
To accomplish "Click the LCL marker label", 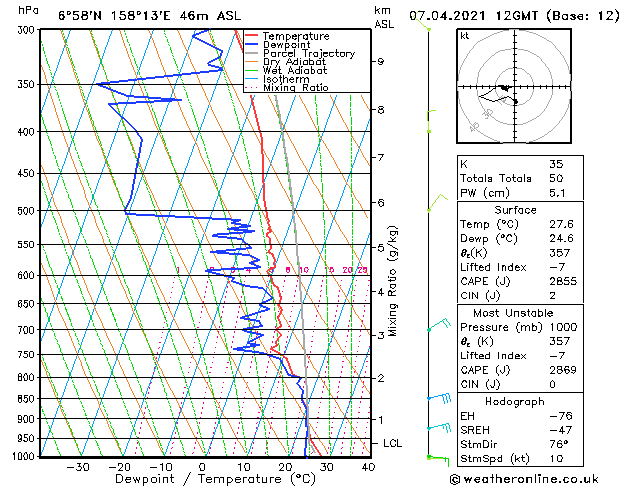I will tap(392, 443).
